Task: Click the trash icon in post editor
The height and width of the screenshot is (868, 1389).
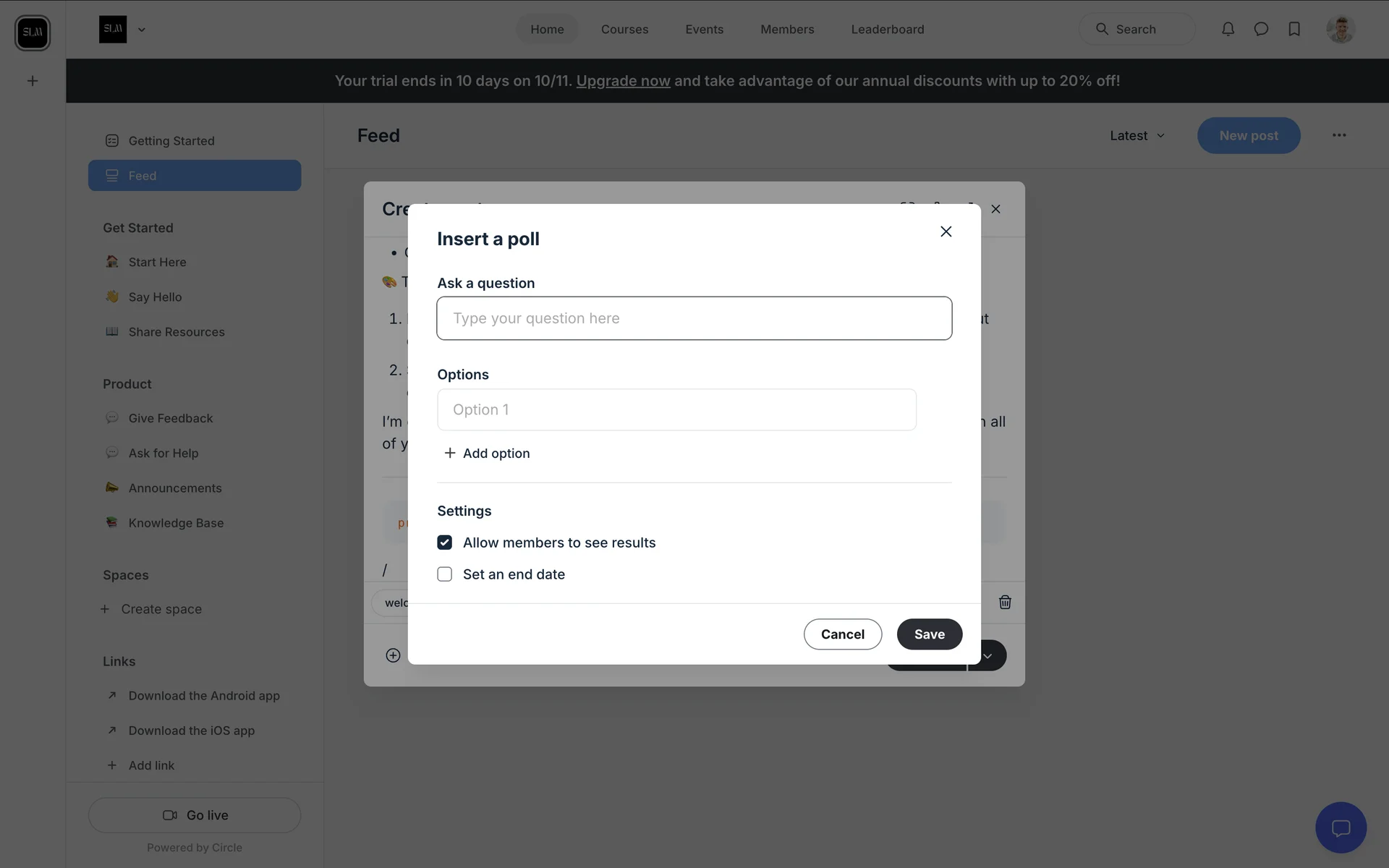Action: pos(1005,603)
